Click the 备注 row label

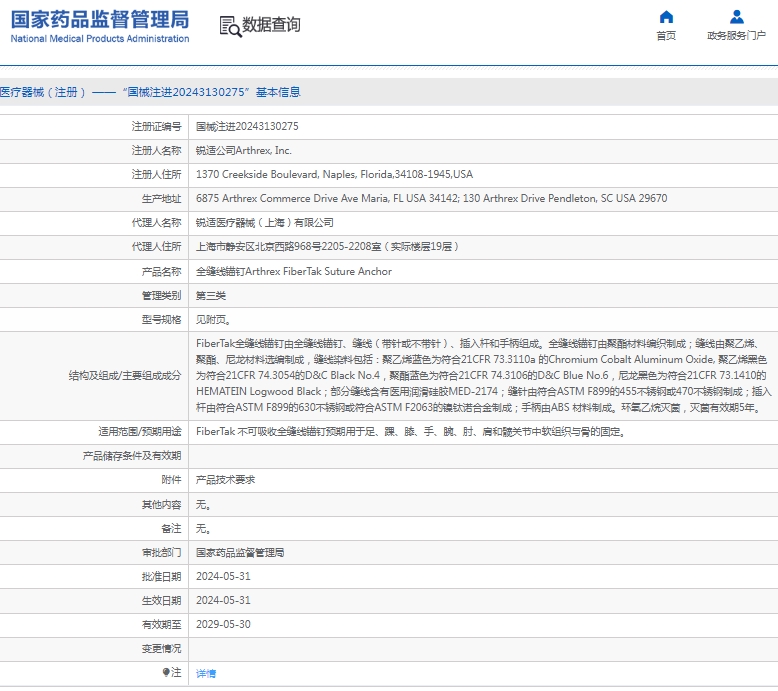point(171,528)
